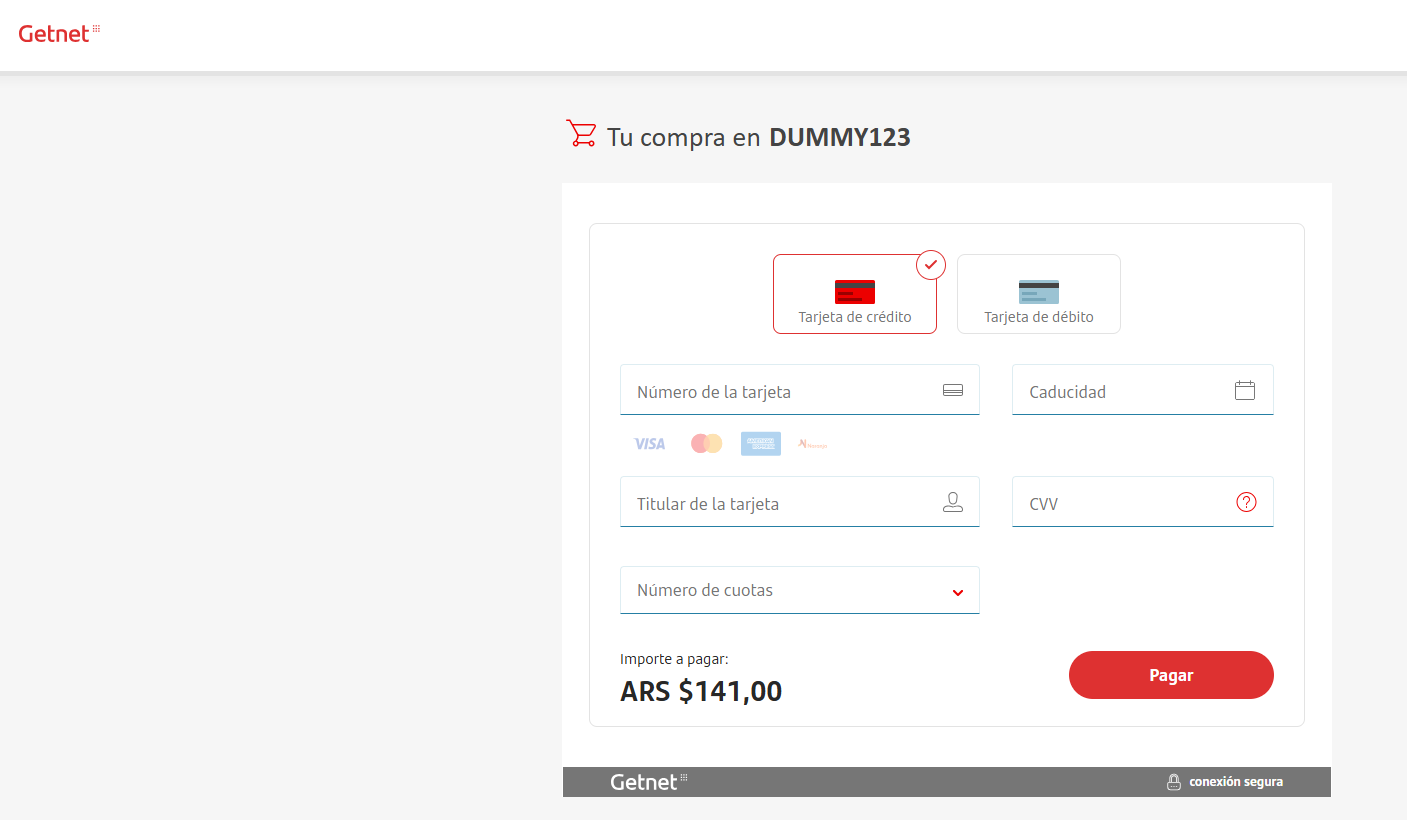Focus the Caducidad expiry field
Viewport: 1407px width, 820px height.
1143,390
